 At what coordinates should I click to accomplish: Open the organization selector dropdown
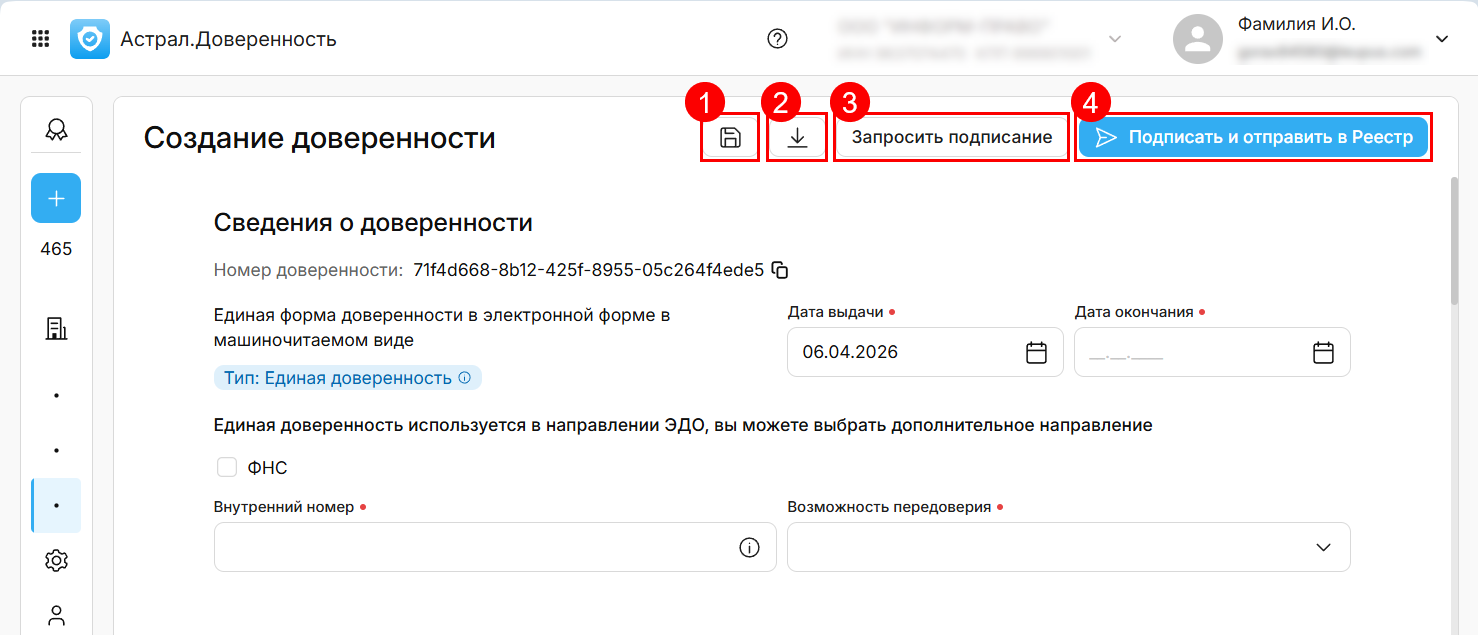pyautogui.click(x=1115, y=39)
